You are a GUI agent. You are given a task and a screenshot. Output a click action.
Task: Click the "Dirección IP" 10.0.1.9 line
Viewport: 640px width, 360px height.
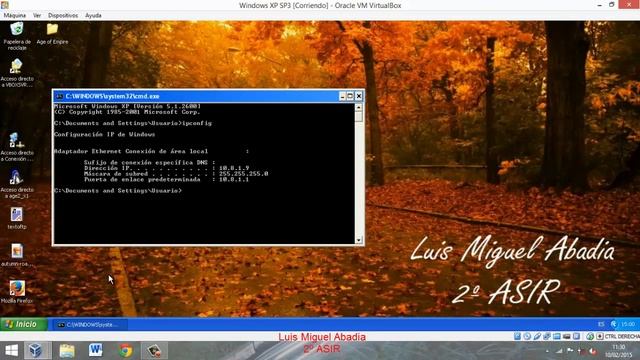(167, 168)
